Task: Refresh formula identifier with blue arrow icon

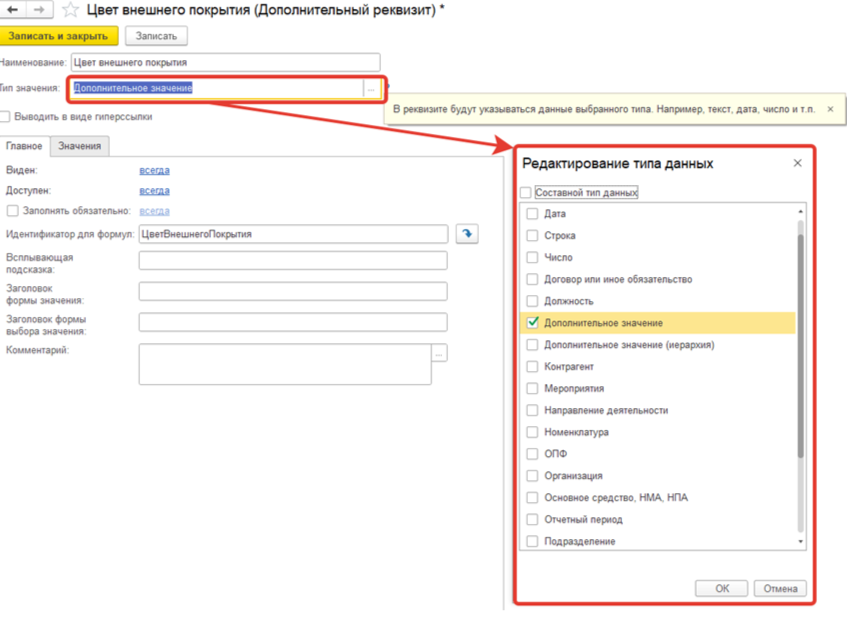Action: pyautogui.click(x=467, y=234)
